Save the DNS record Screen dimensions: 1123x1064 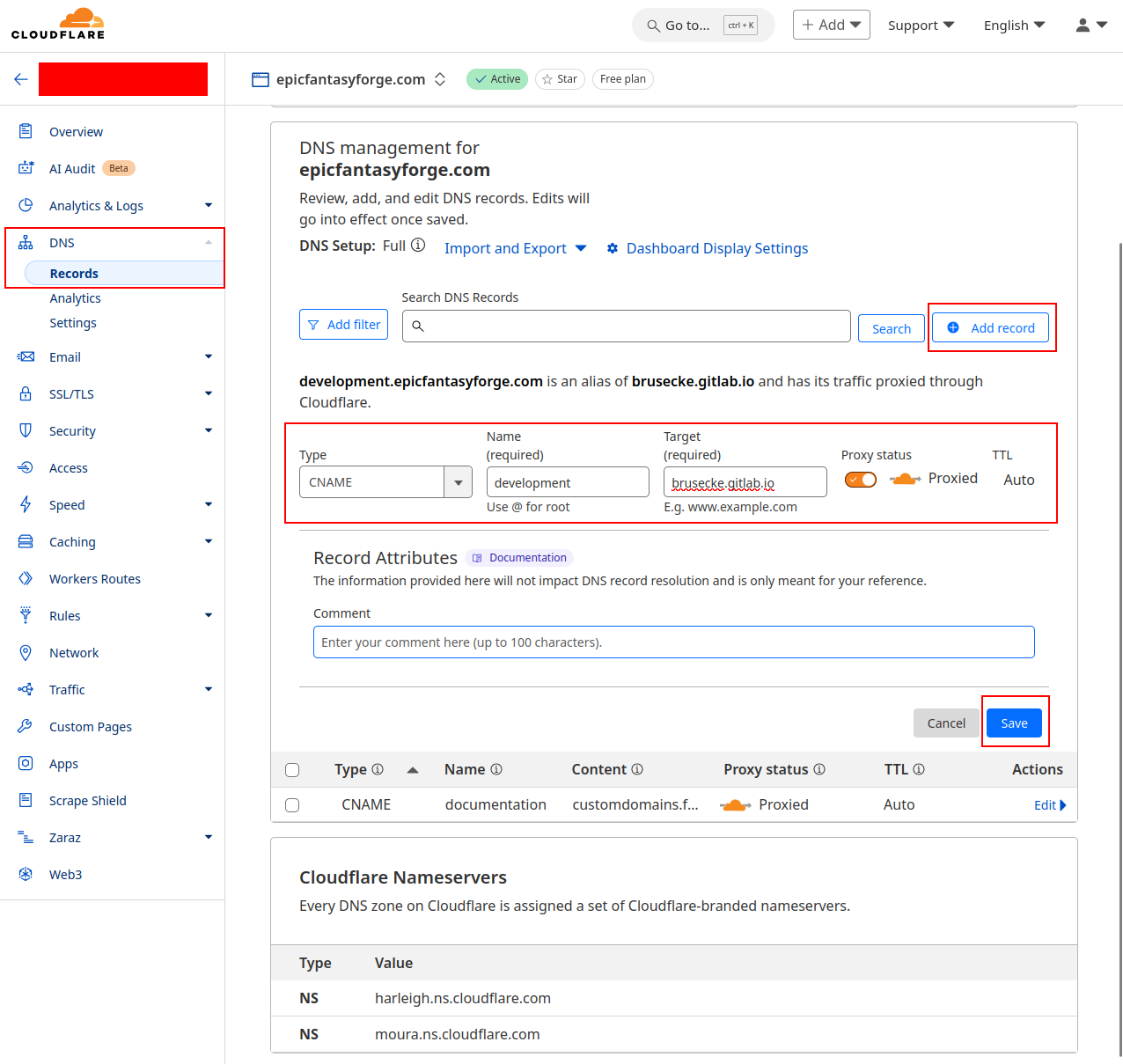coord(1014,723)
